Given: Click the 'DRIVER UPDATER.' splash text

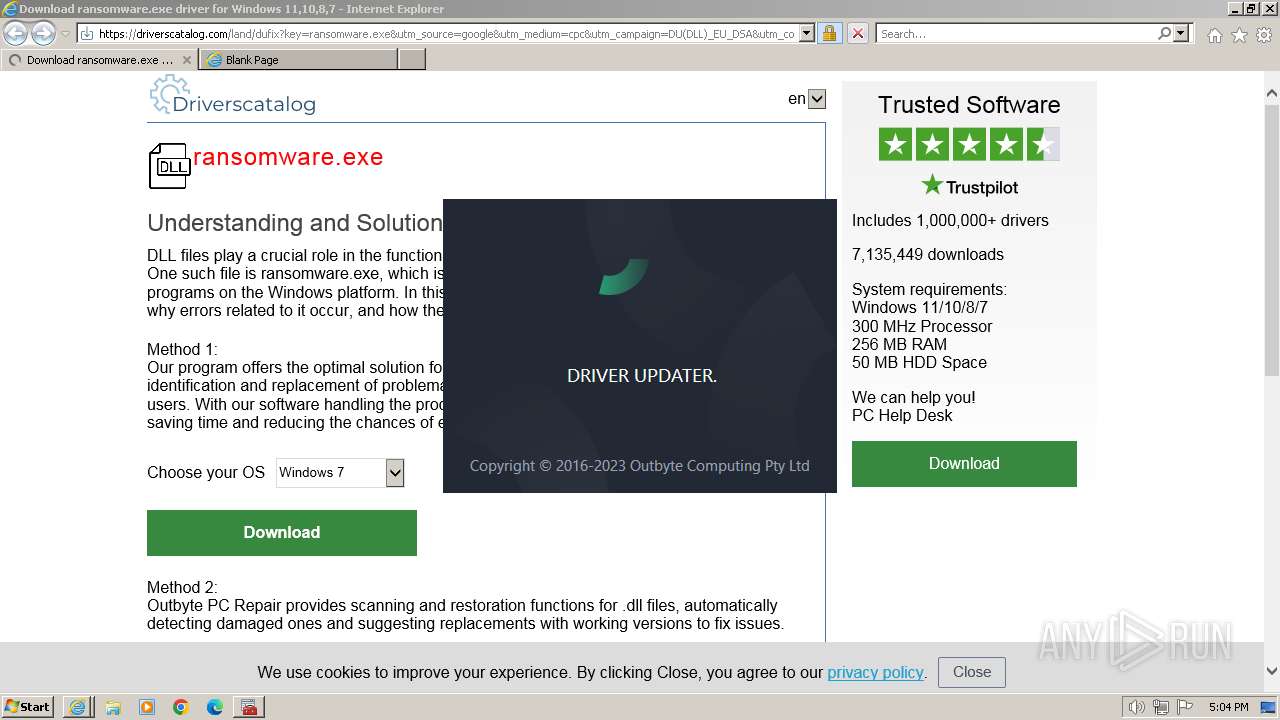Looking at the screenshot, I should 642,376.
